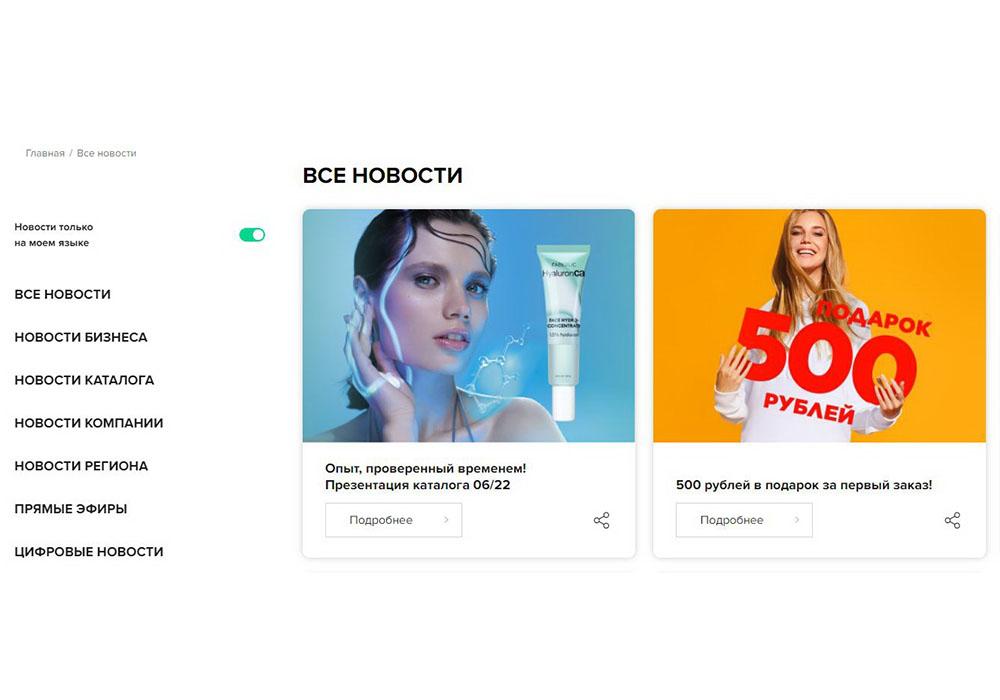Image resolution: width=1000 pixels, height=700 pixels.
Task: Click Главная breadcrumb link
Action: point(45,153)
